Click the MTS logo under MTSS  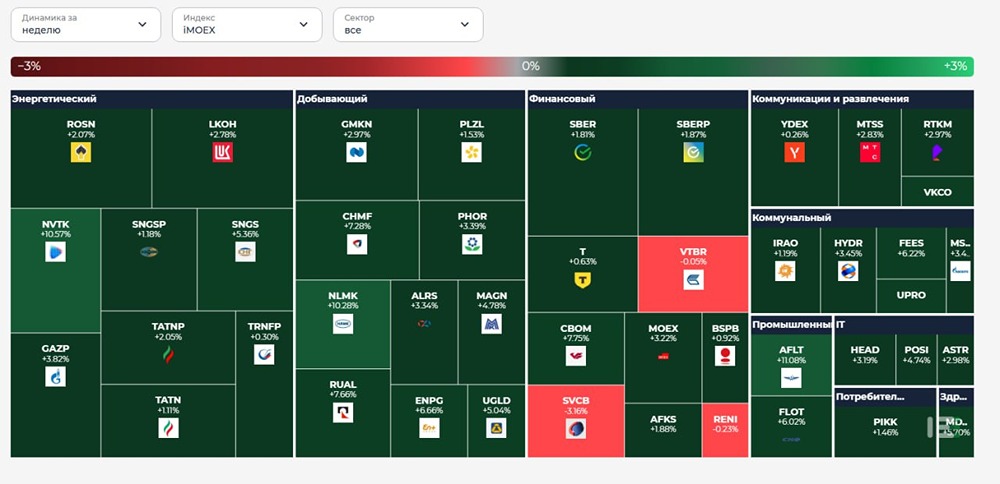870,152
